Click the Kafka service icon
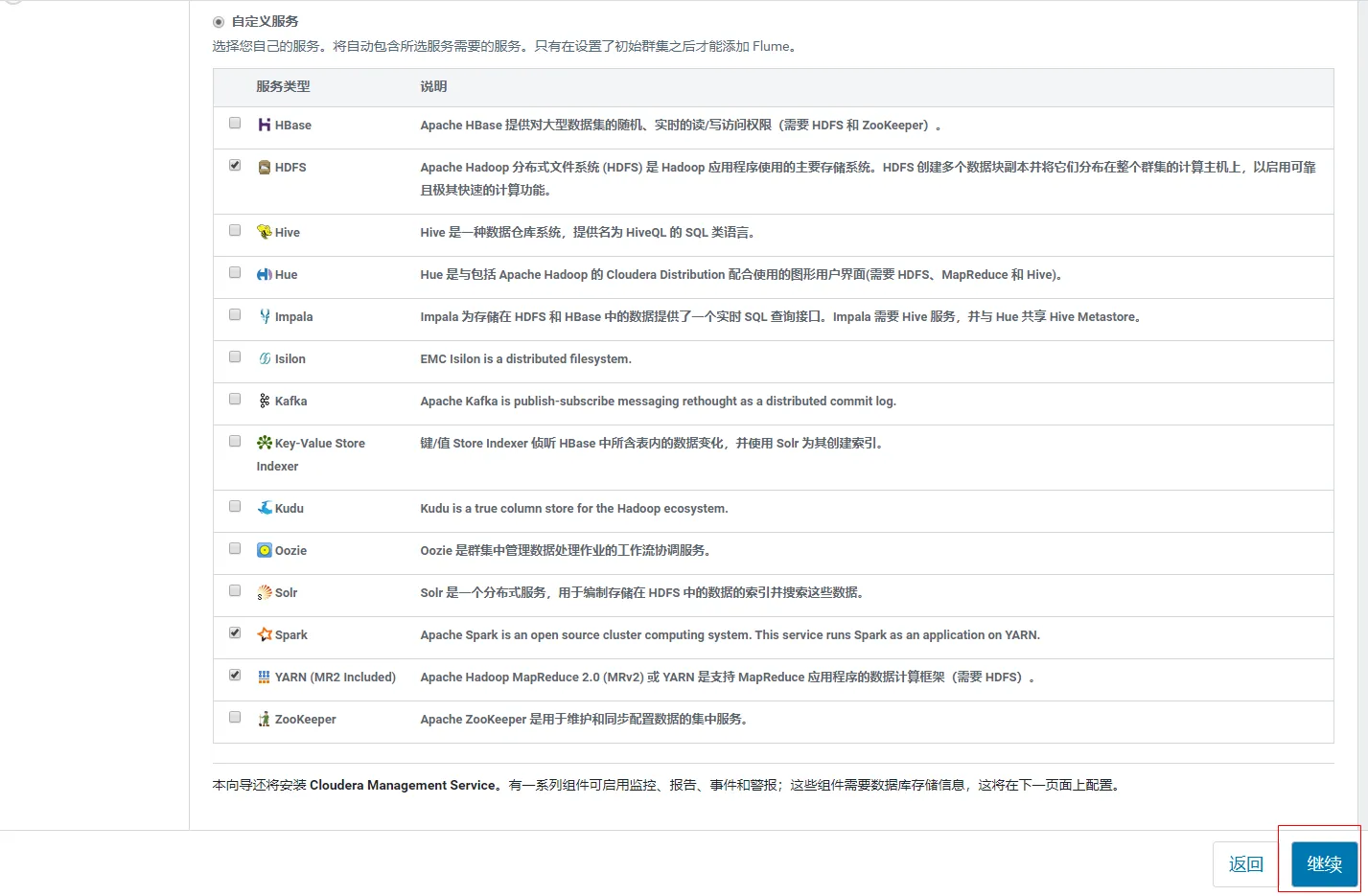The height and width of the screenshot is (896, 1368). (x=265, y=401)
